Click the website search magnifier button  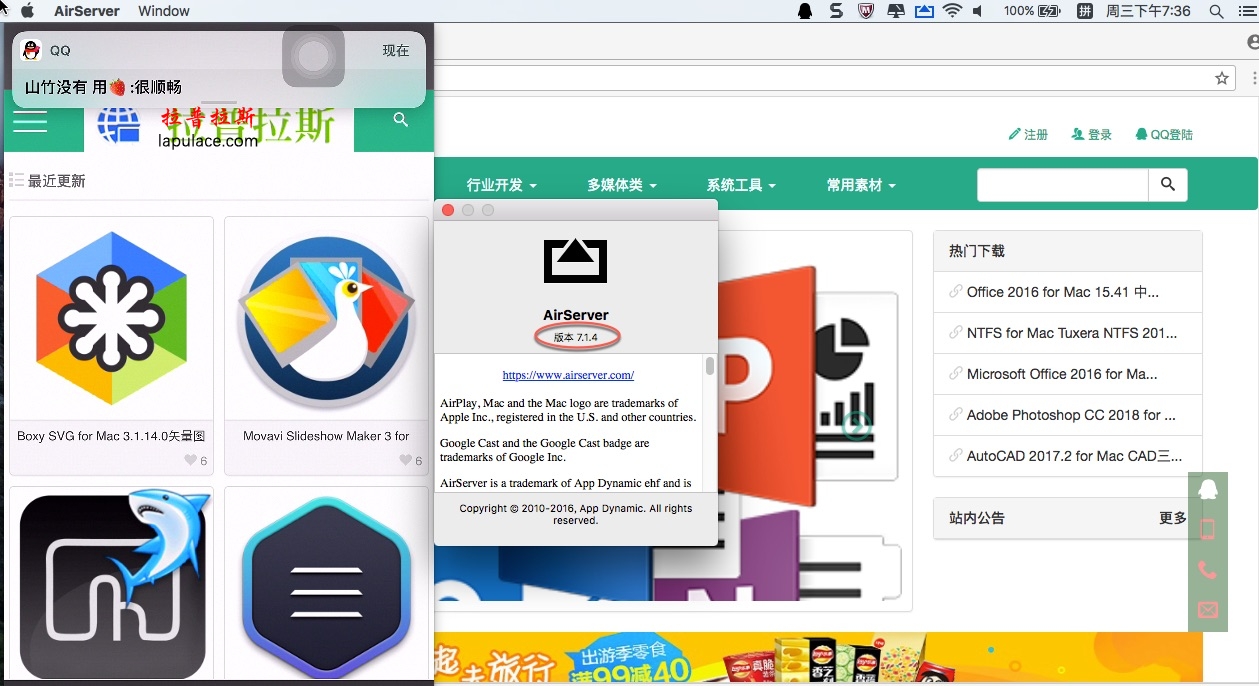coord(1168,185)
